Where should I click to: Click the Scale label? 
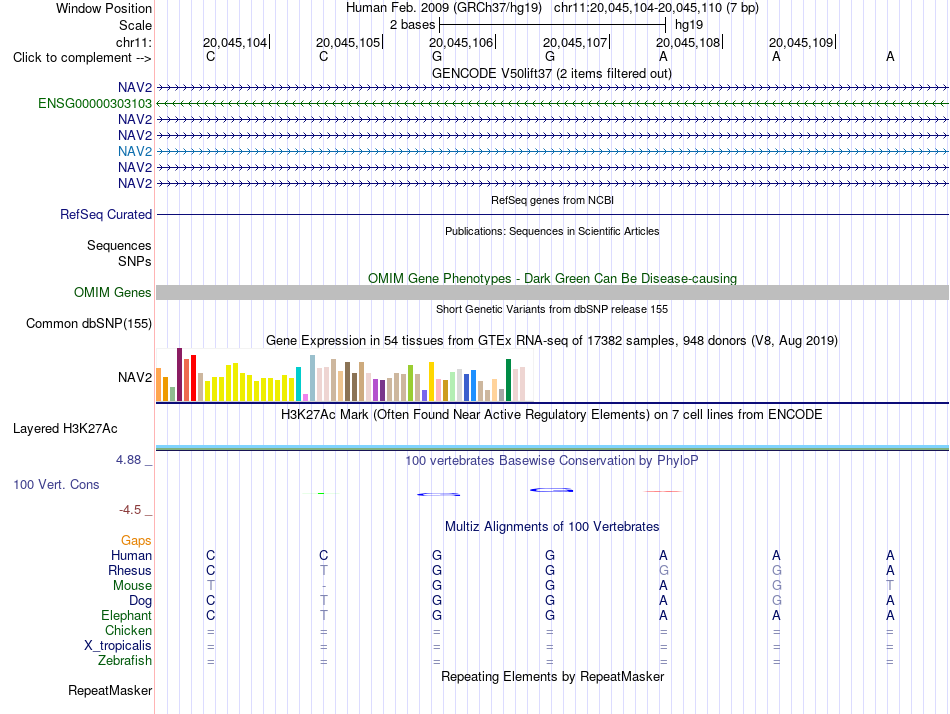click(135, 25)
